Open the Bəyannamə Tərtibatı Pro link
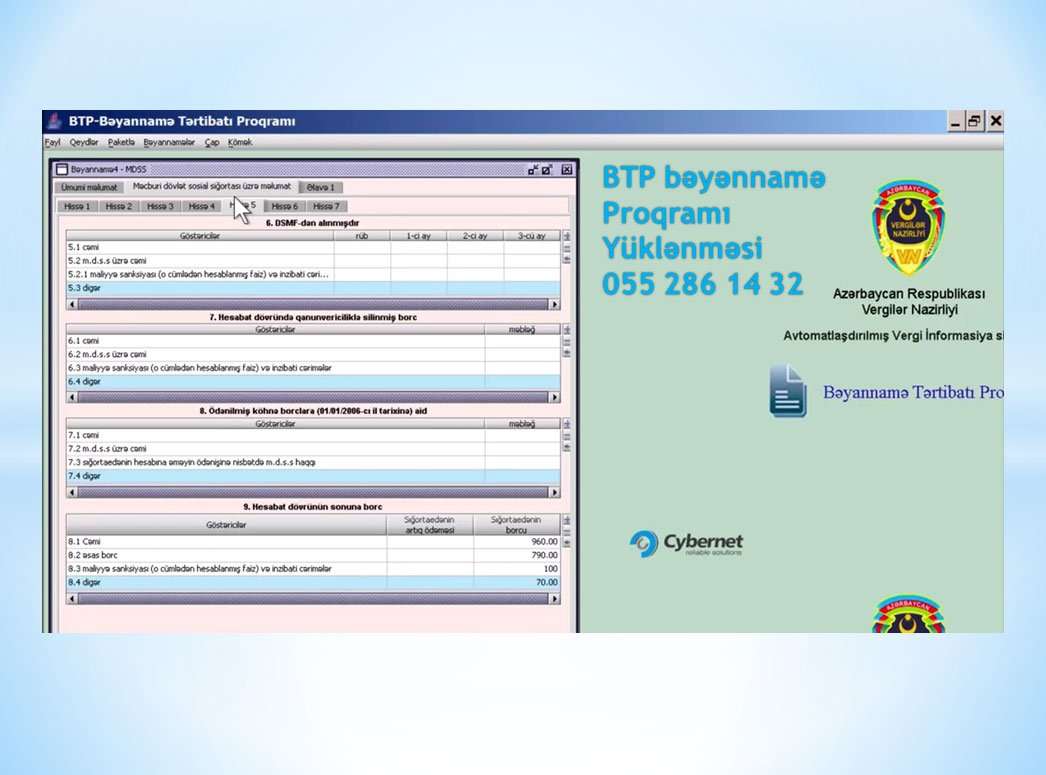Image resolution: width=1046 pixels, height=775 pixels. click(x=913, y=392)
